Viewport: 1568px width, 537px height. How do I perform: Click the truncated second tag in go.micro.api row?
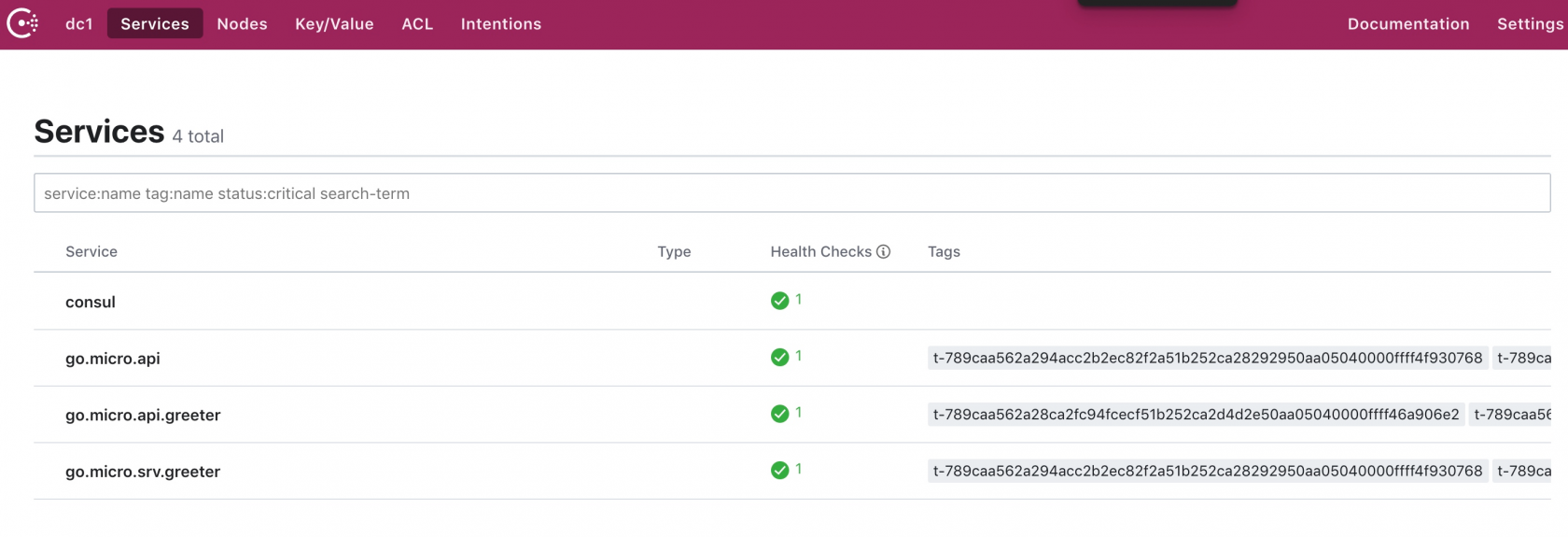(x=1522, y=358)
